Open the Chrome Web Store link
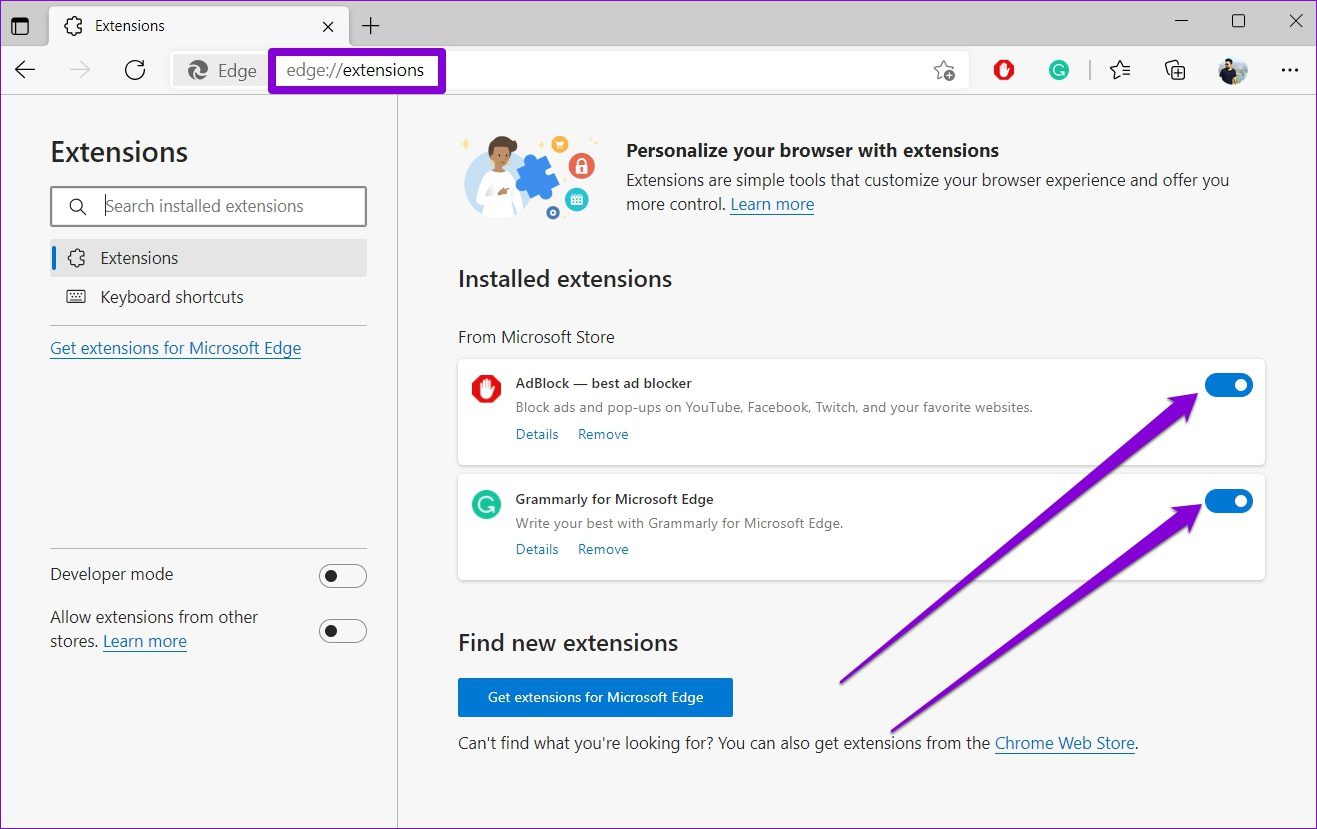 (1065, 743)
